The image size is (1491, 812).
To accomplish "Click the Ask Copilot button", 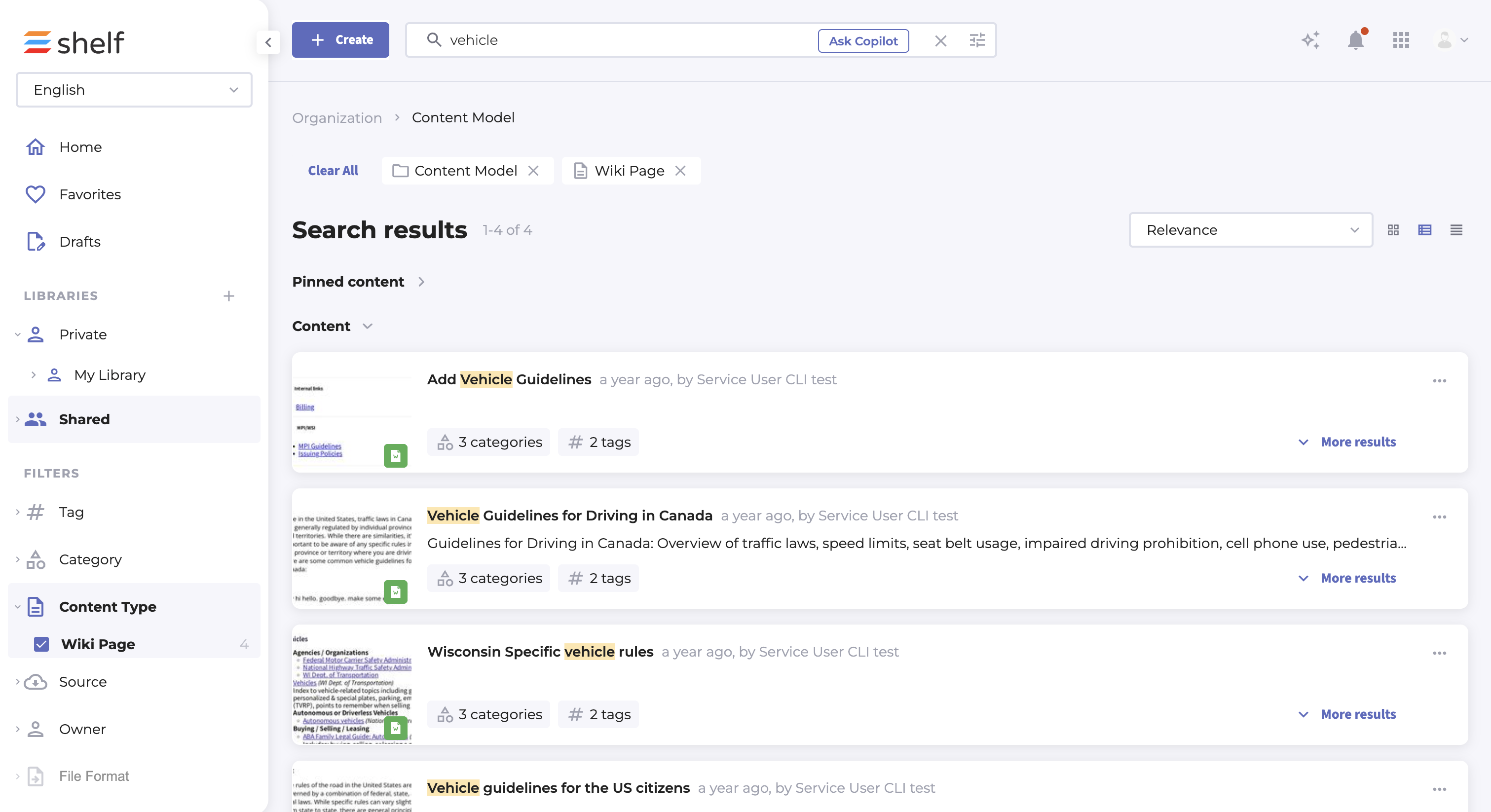I will tap(862, 41).
